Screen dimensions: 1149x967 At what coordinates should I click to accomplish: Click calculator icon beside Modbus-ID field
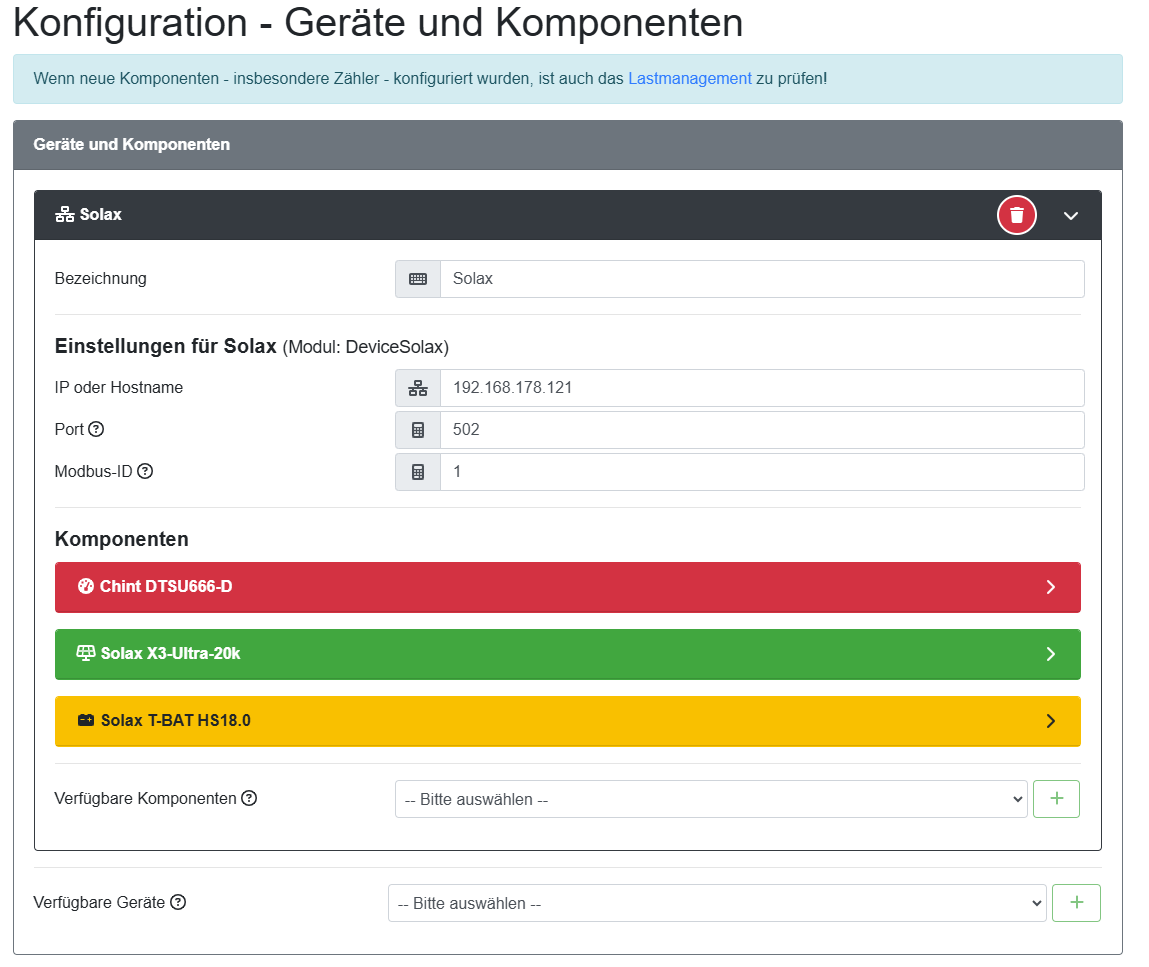click(418, 472)
